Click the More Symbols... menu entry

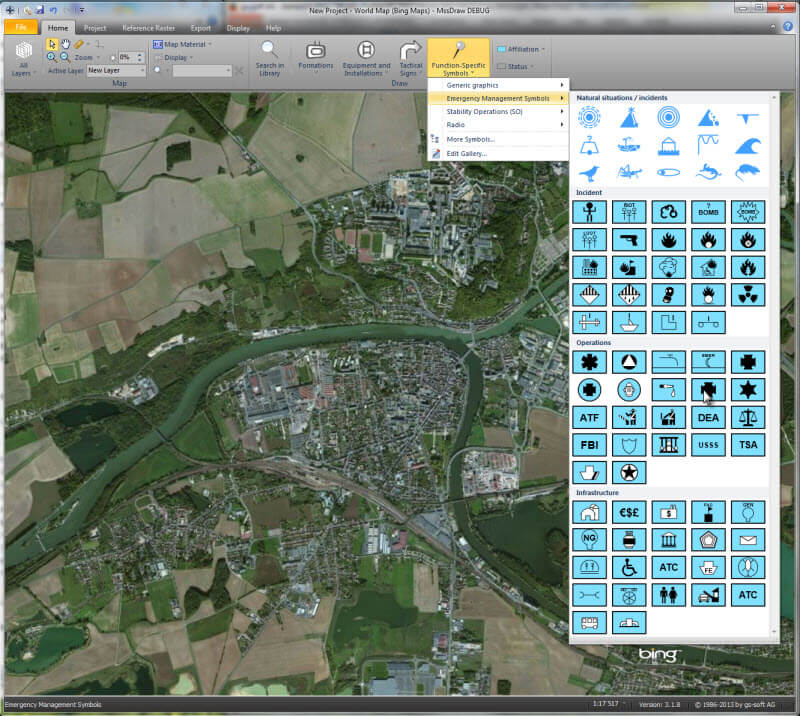[498, 139]
